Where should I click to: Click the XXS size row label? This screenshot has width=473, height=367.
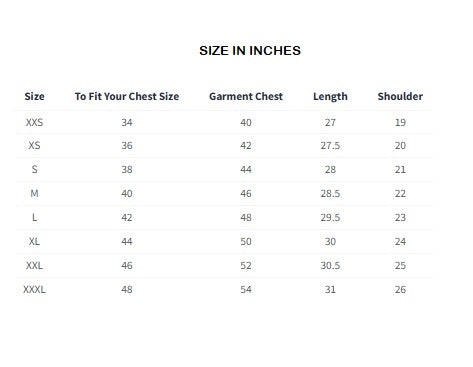tap(34, 122)
